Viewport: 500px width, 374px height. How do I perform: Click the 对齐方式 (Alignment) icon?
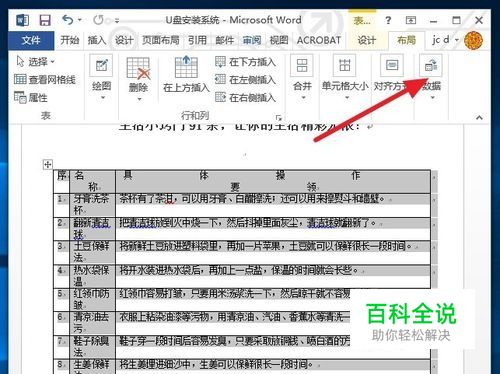pyautogui.click(x=392, y=65)
